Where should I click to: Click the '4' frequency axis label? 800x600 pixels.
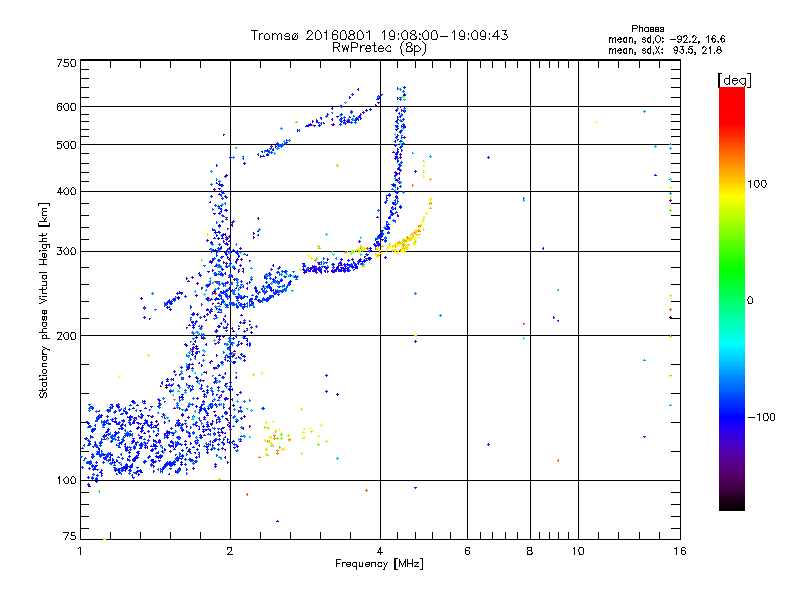coord(380,551)
